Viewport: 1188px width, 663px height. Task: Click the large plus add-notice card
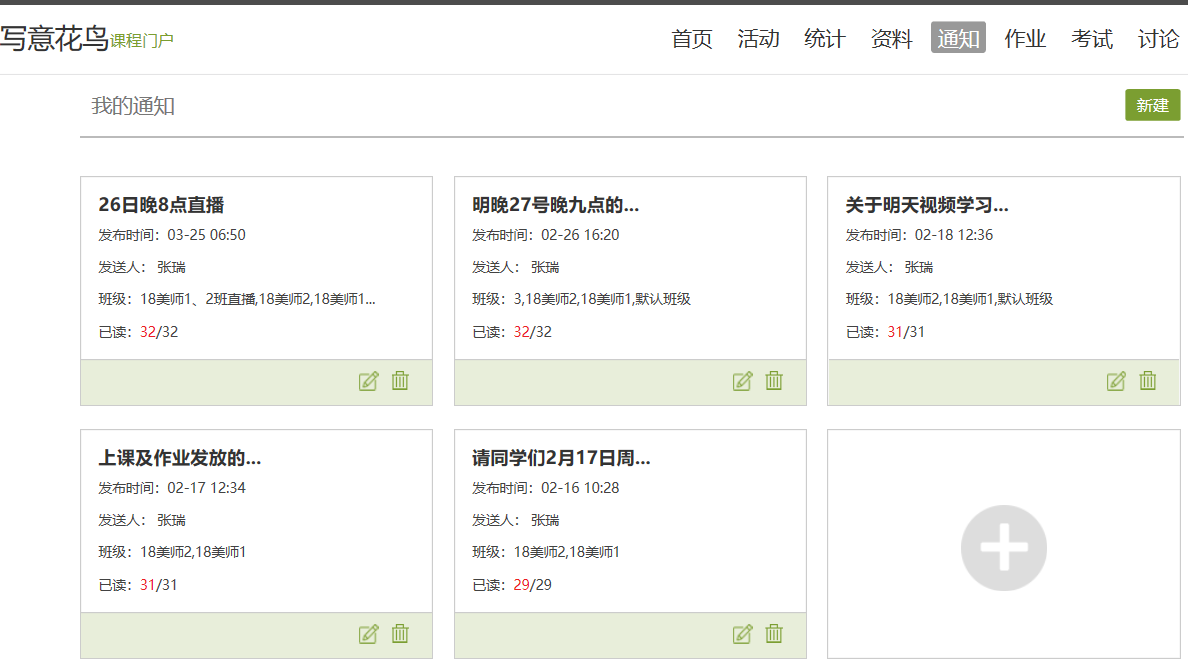pos(1003,548)
